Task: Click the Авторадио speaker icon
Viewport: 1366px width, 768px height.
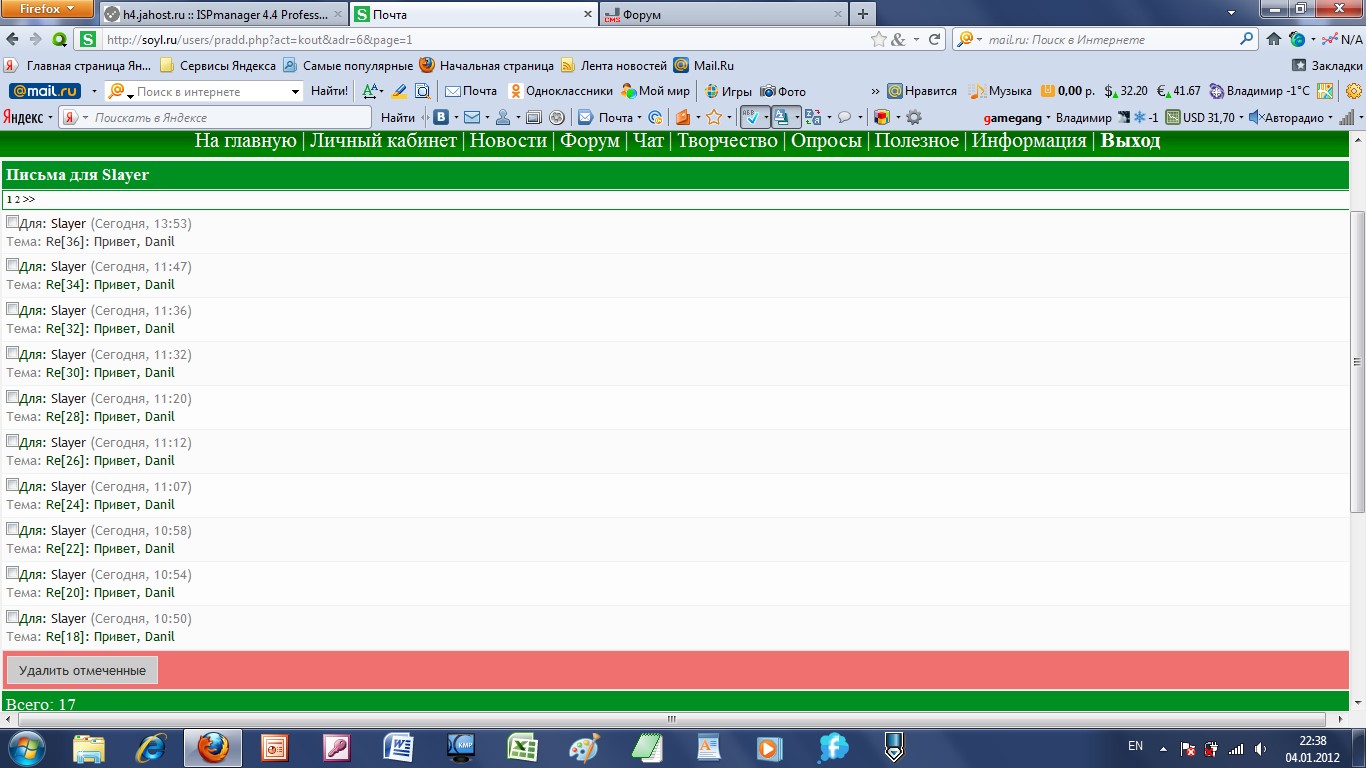Action: coord(1255,117)
